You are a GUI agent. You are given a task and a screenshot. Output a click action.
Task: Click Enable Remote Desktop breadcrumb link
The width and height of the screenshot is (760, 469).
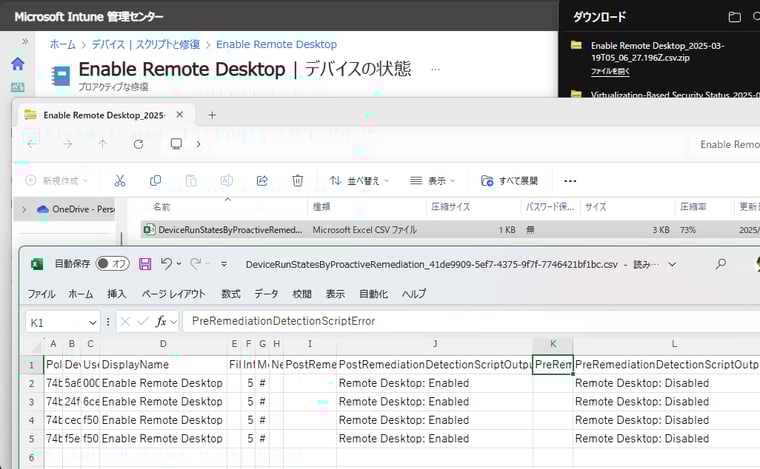point(276,45)
